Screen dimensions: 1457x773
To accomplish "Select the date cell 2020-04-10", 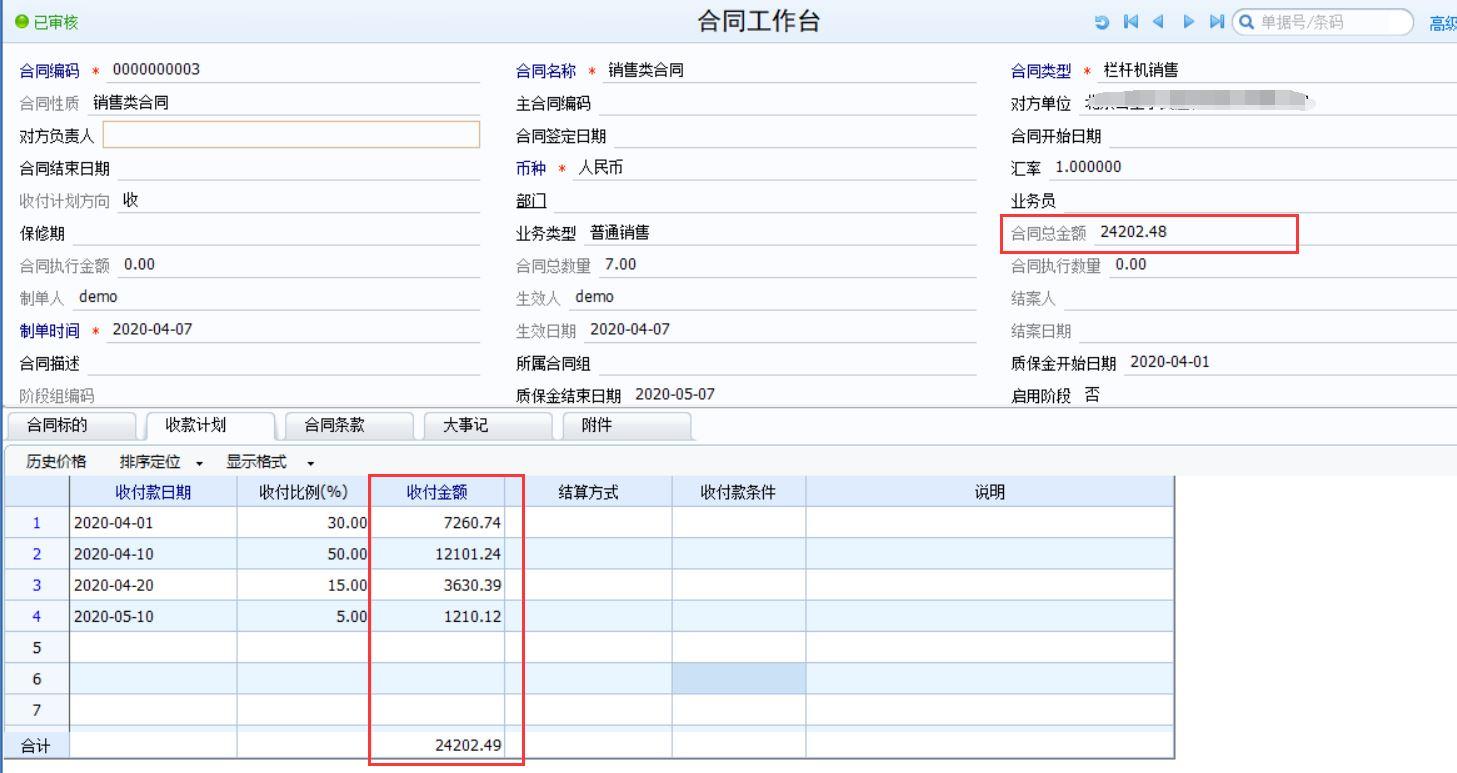I will pos(153,553).
